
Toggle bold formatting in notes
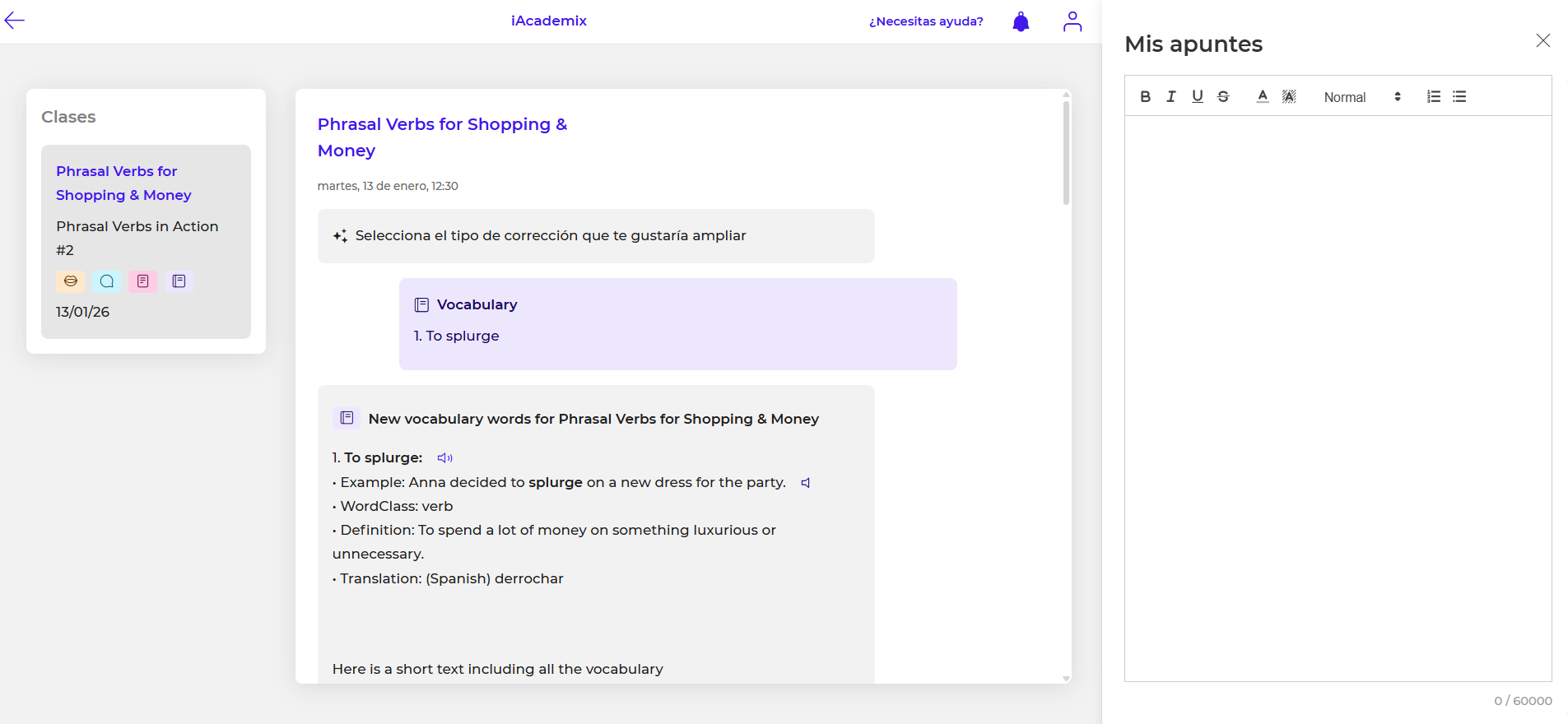1145,97
